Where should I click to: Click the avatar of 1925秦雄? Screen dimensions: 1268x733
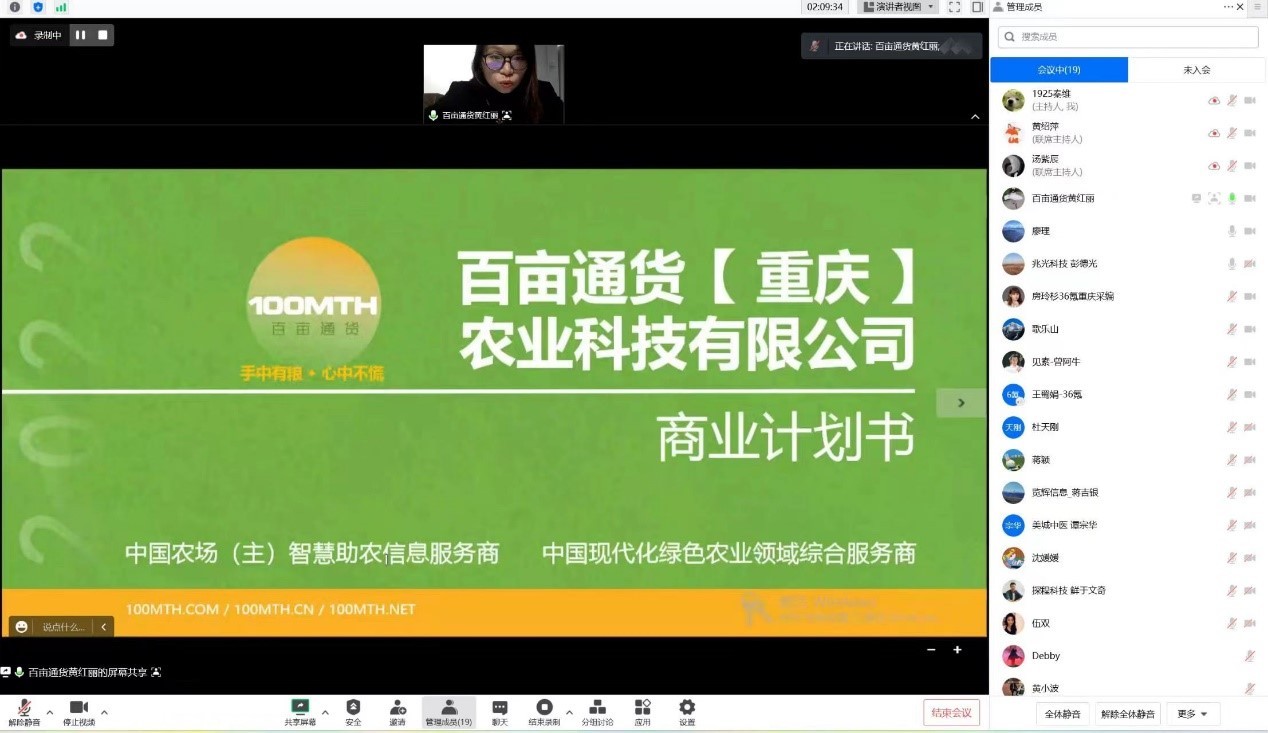(x=1013, y=100)
